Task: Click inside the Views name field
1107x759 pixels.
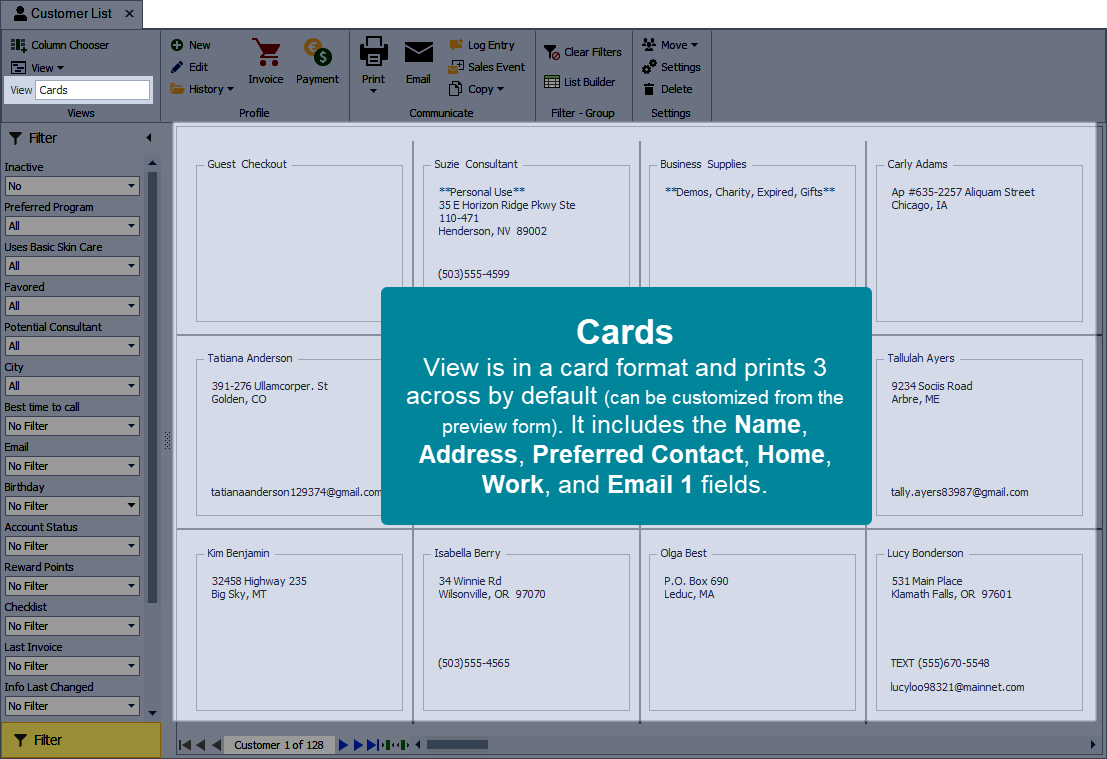Action: (92, 89)
